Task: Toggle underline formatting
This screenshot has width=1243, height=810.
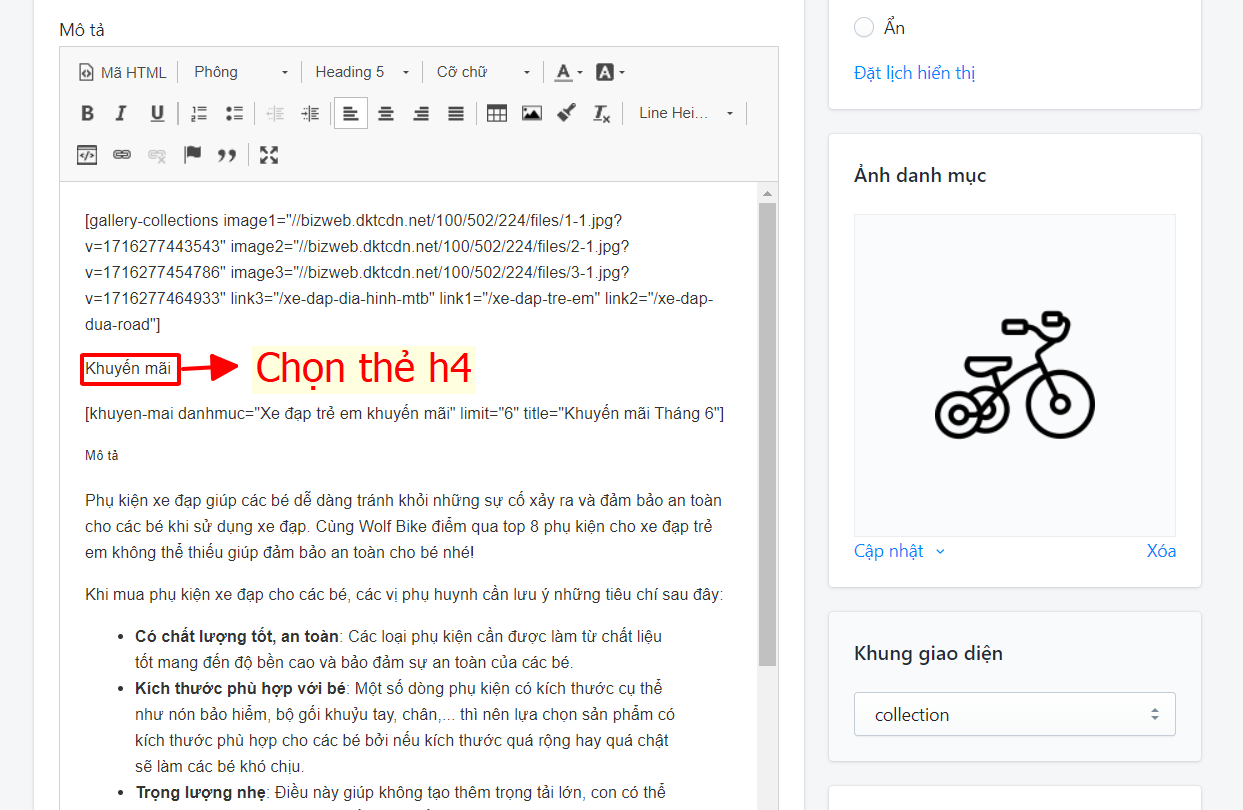Action: coord(157,114)
